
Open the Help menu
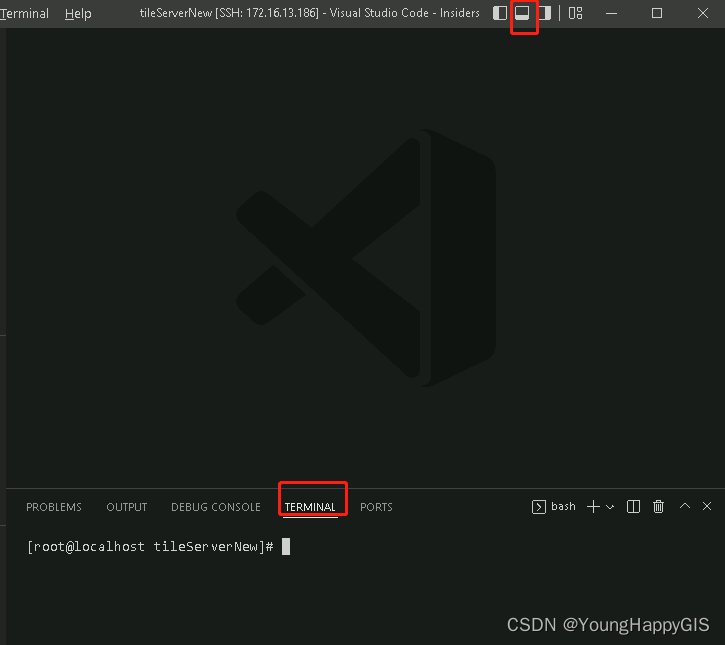coord(78,13)
